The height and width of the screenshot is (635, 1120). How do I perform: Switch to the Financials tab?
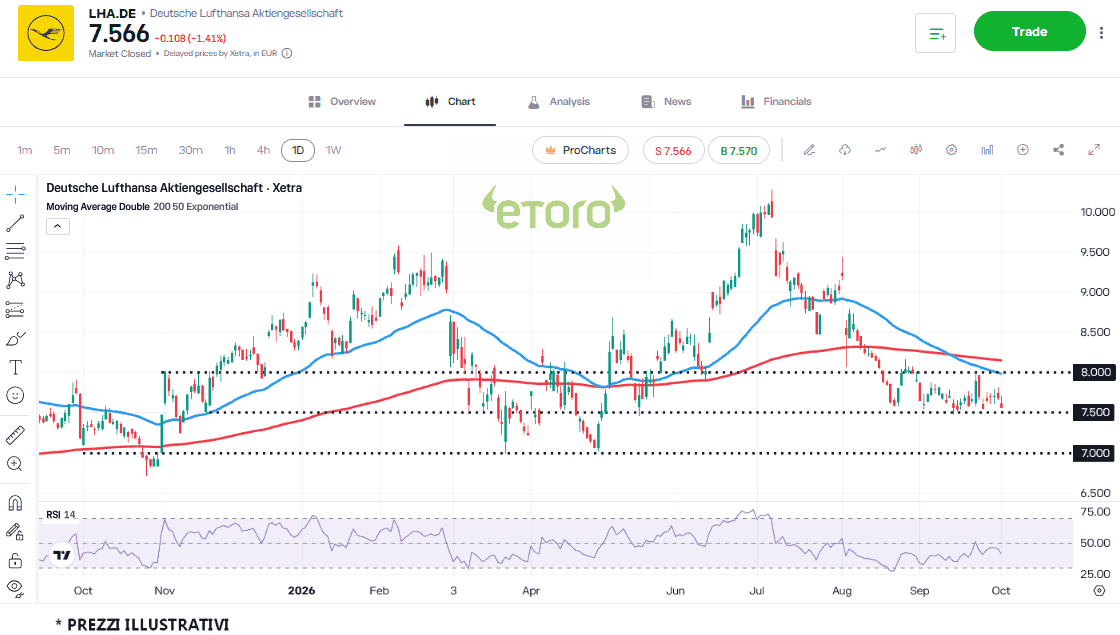pyautogui.click(x=776, y=101)
